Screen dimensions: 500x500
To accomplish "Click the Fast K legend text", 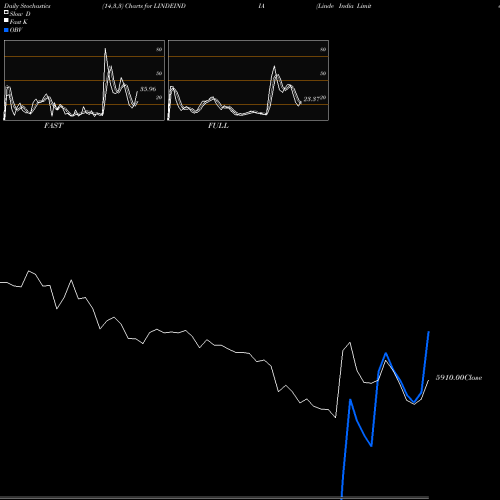I will point(19,22).
